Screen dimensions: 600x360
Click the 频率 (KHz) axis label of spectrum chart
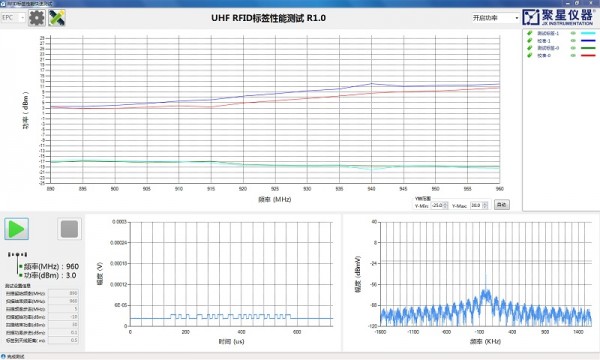485,341
